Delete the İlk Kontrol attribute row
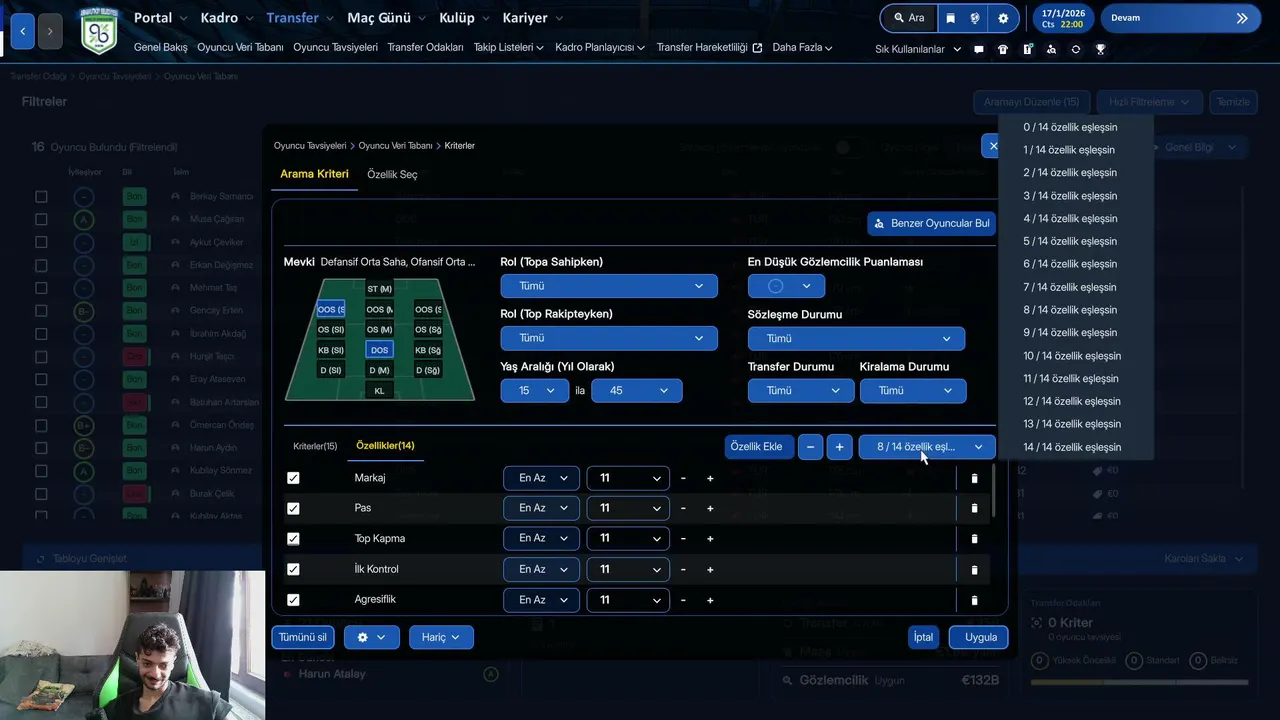This screenshot has height=720, width=1280. point(975,570)
